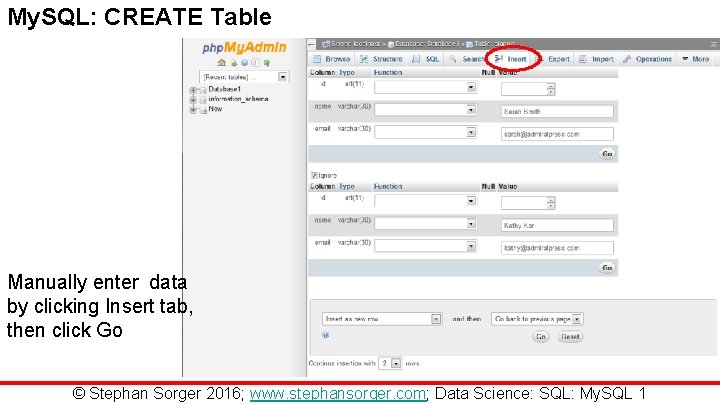Switch to the Structure tab
The image size is (720, 405).
tap(381, 59)
